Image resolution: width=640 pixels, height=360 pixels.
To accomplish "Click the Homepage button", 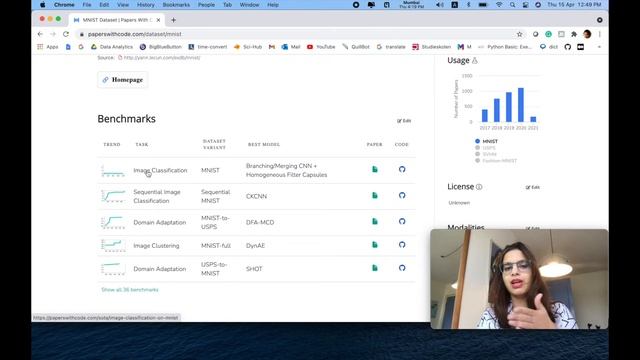I will (122, 80).
